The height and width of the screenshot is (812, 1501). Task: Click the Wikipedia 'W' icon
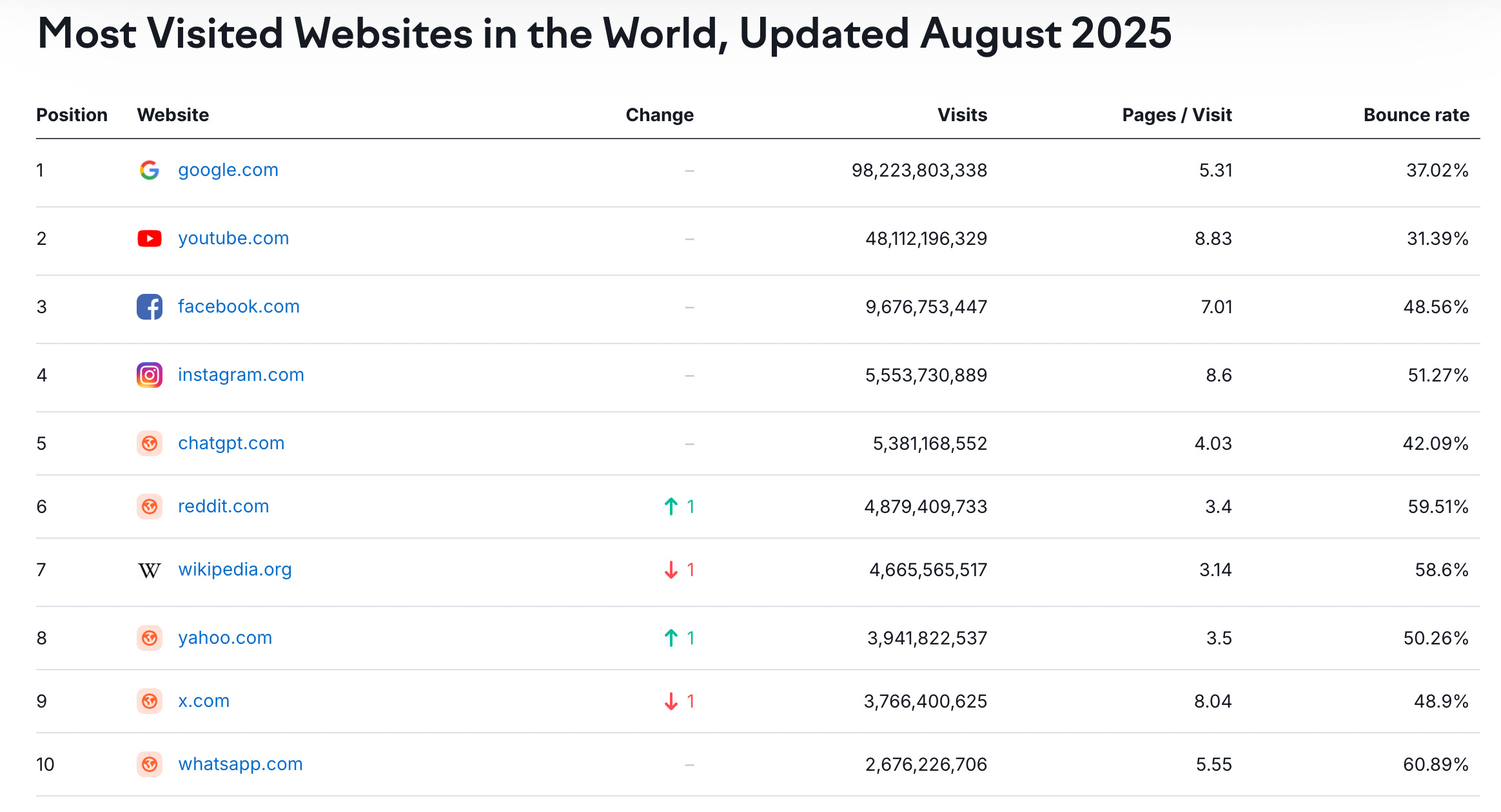[149, 569]
